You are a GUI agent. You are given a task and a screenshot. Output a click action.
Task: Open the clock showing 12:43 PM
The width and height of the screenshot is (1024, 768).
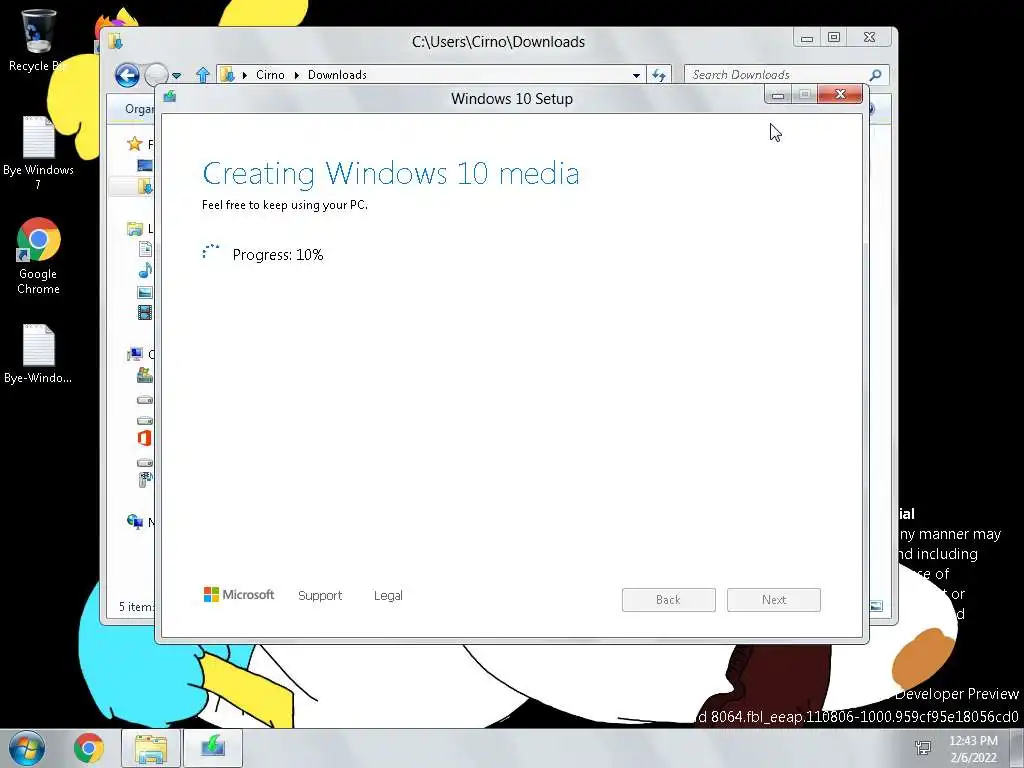tap(973, 748)
